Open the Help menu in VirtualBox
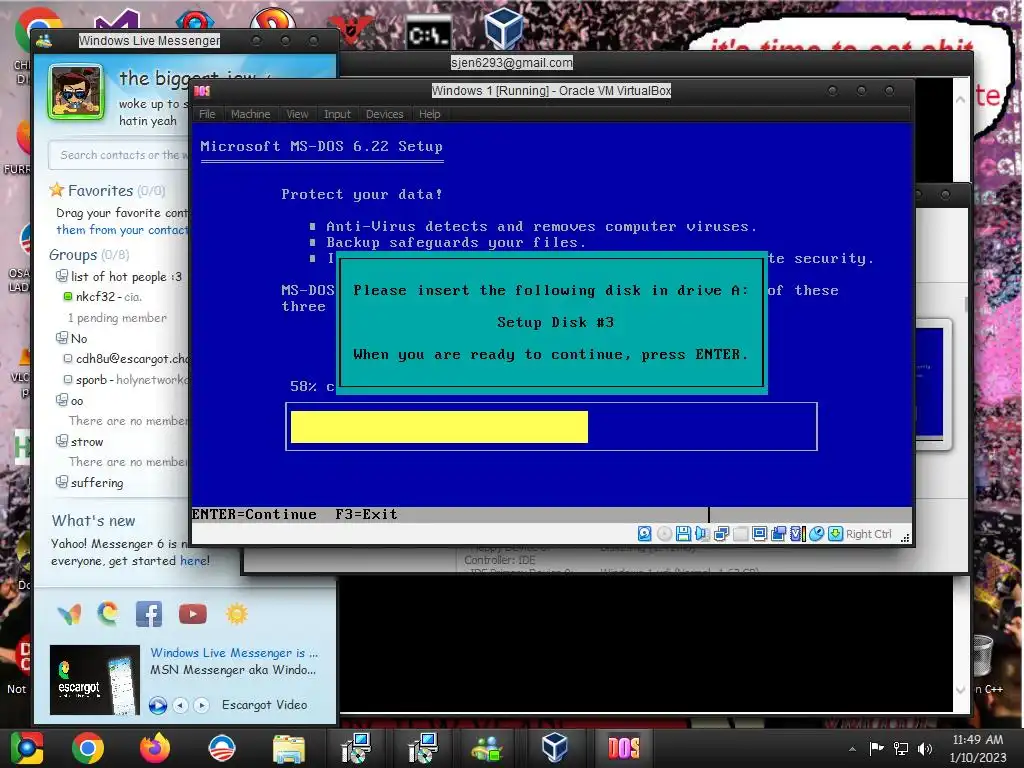The height and width of the screenshot is (768, 1024). point(430,114)
